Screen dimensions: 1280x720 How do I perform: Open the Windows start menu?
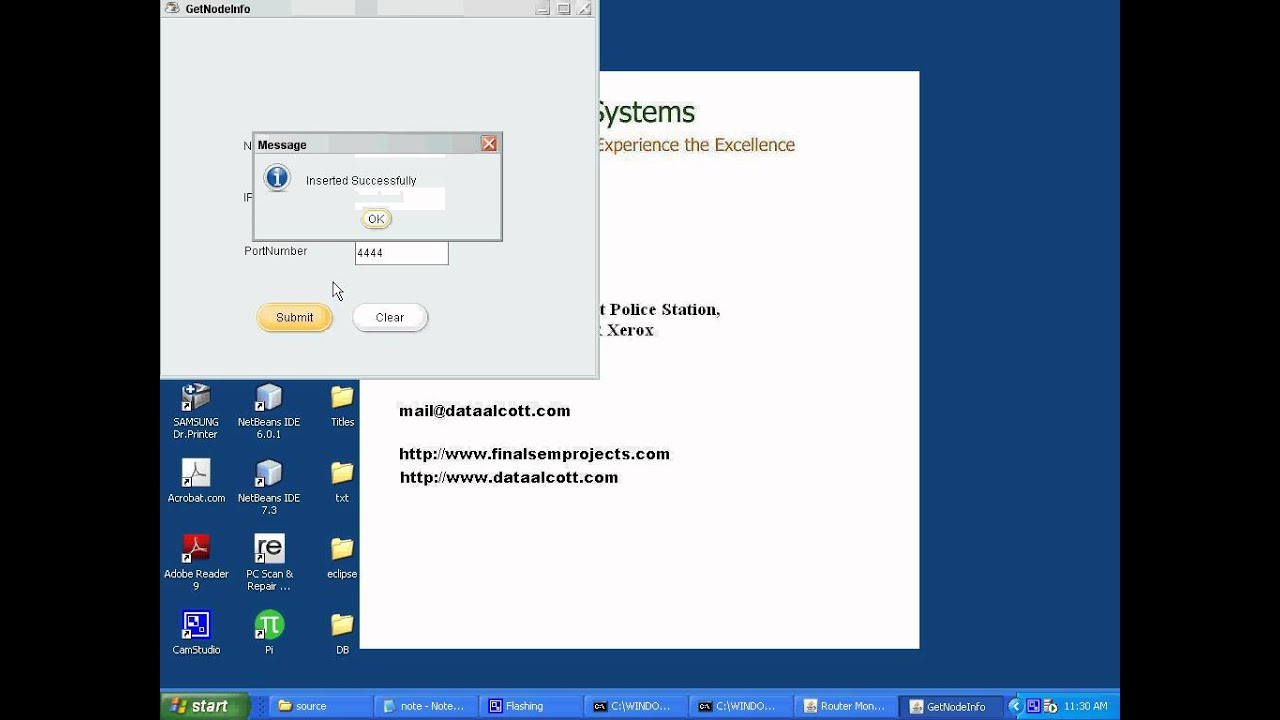[205, 706]
